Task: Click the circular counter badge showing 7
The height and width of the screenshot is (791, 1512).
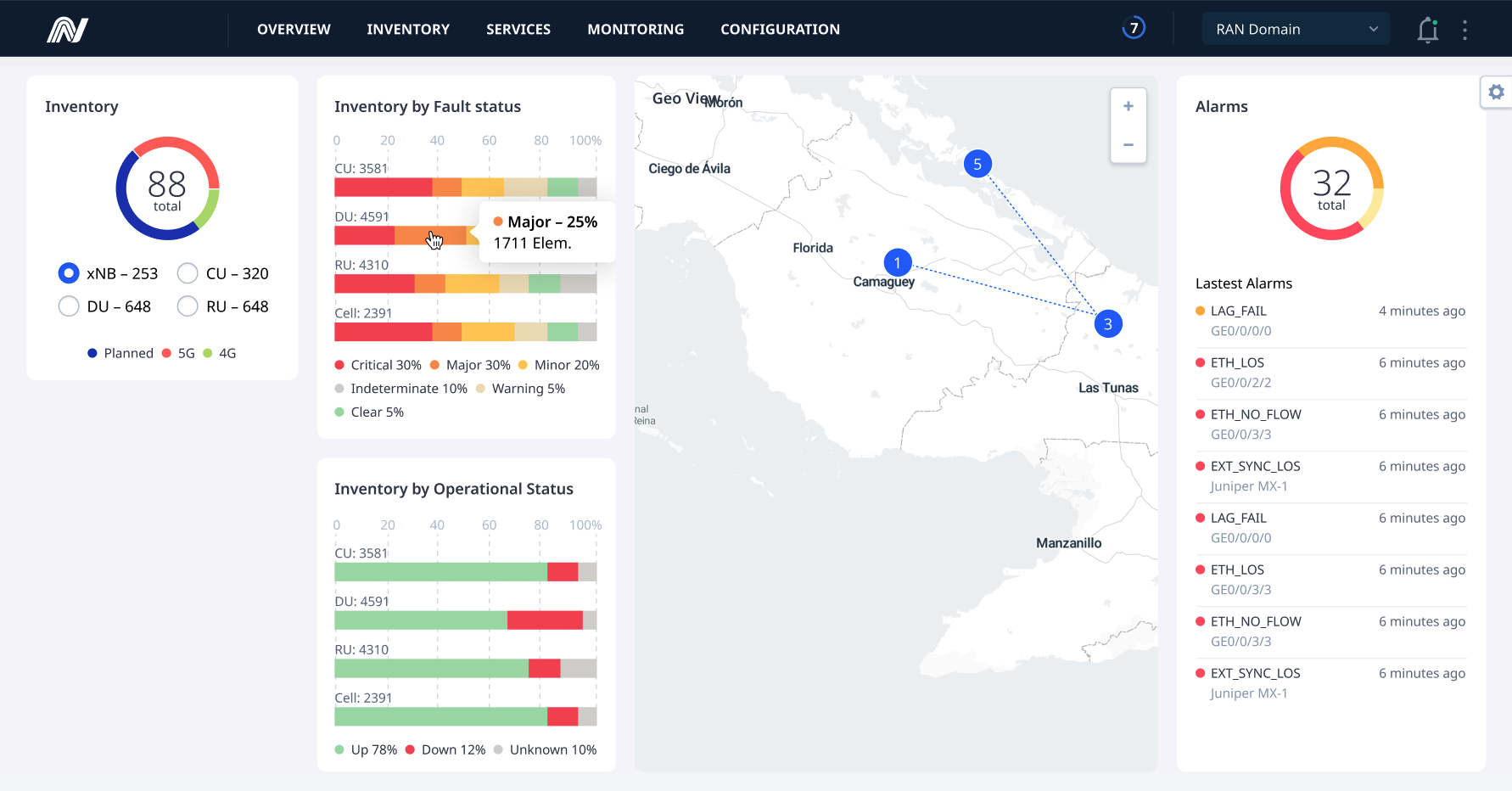Action: (x=1134, y=29)
